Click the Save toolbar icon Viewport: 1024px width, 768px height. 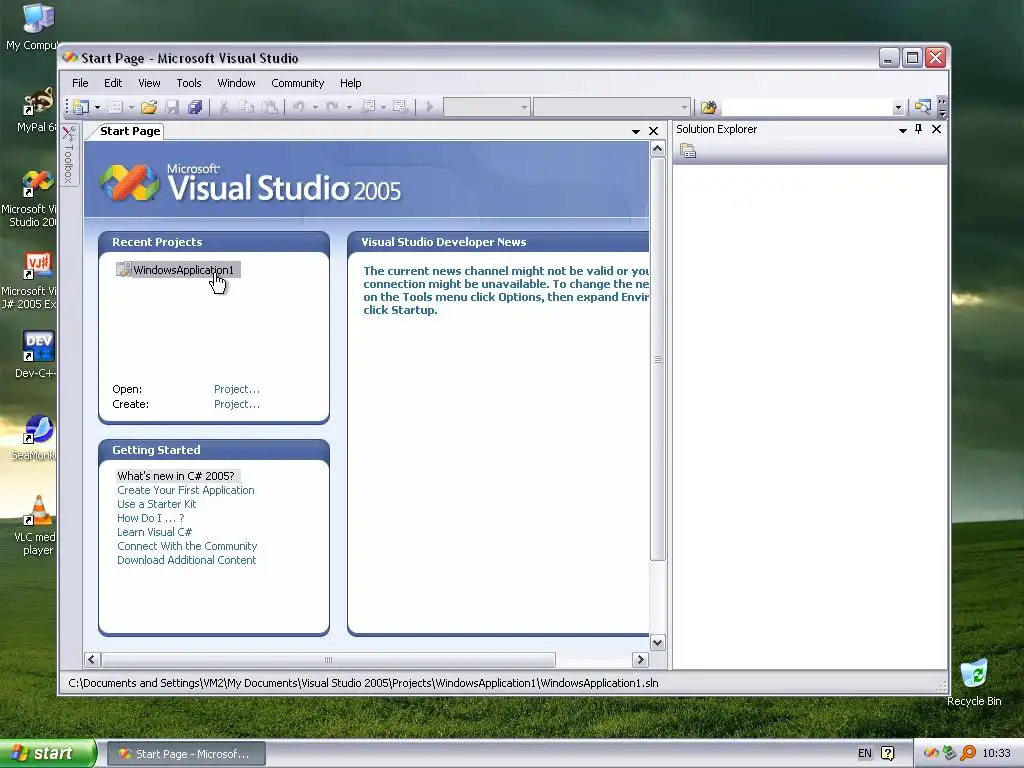(172, 107)
